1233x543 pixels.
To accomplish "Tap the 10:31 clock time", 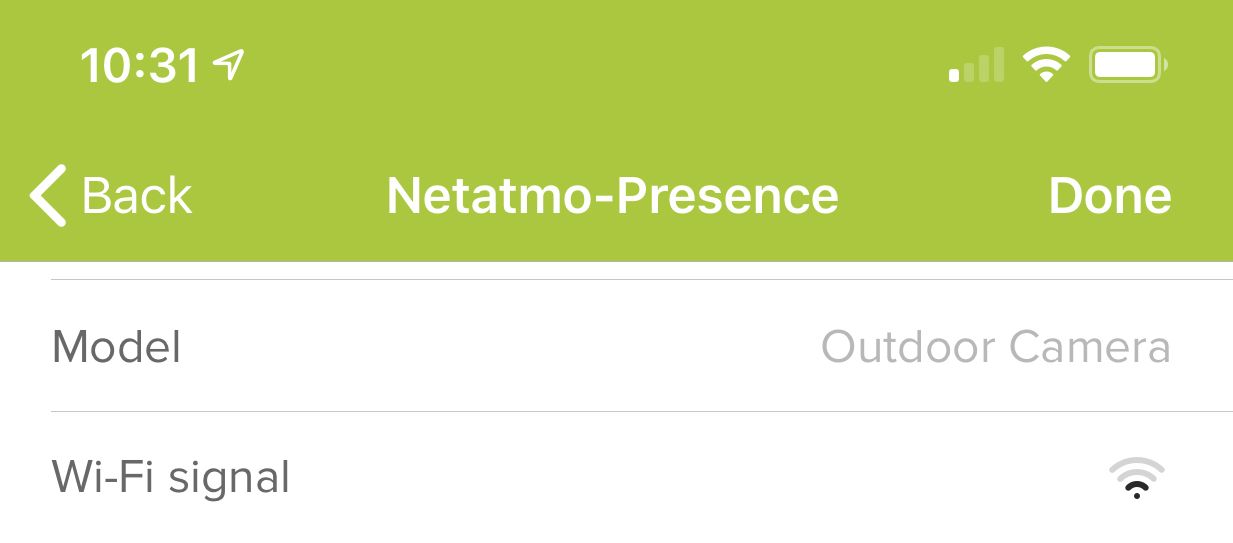I will (x=140, y=66).
